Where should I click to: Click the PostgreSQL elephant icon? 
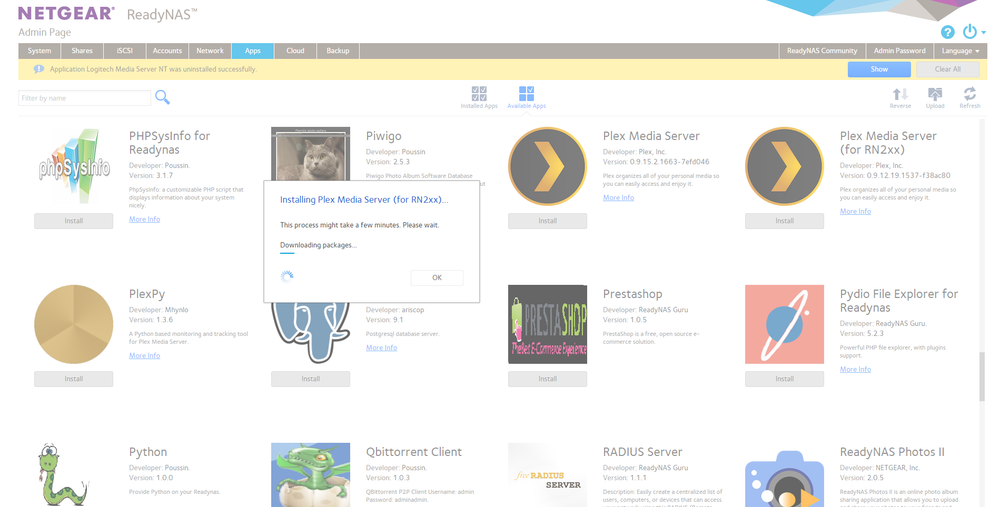click(311, 332)
